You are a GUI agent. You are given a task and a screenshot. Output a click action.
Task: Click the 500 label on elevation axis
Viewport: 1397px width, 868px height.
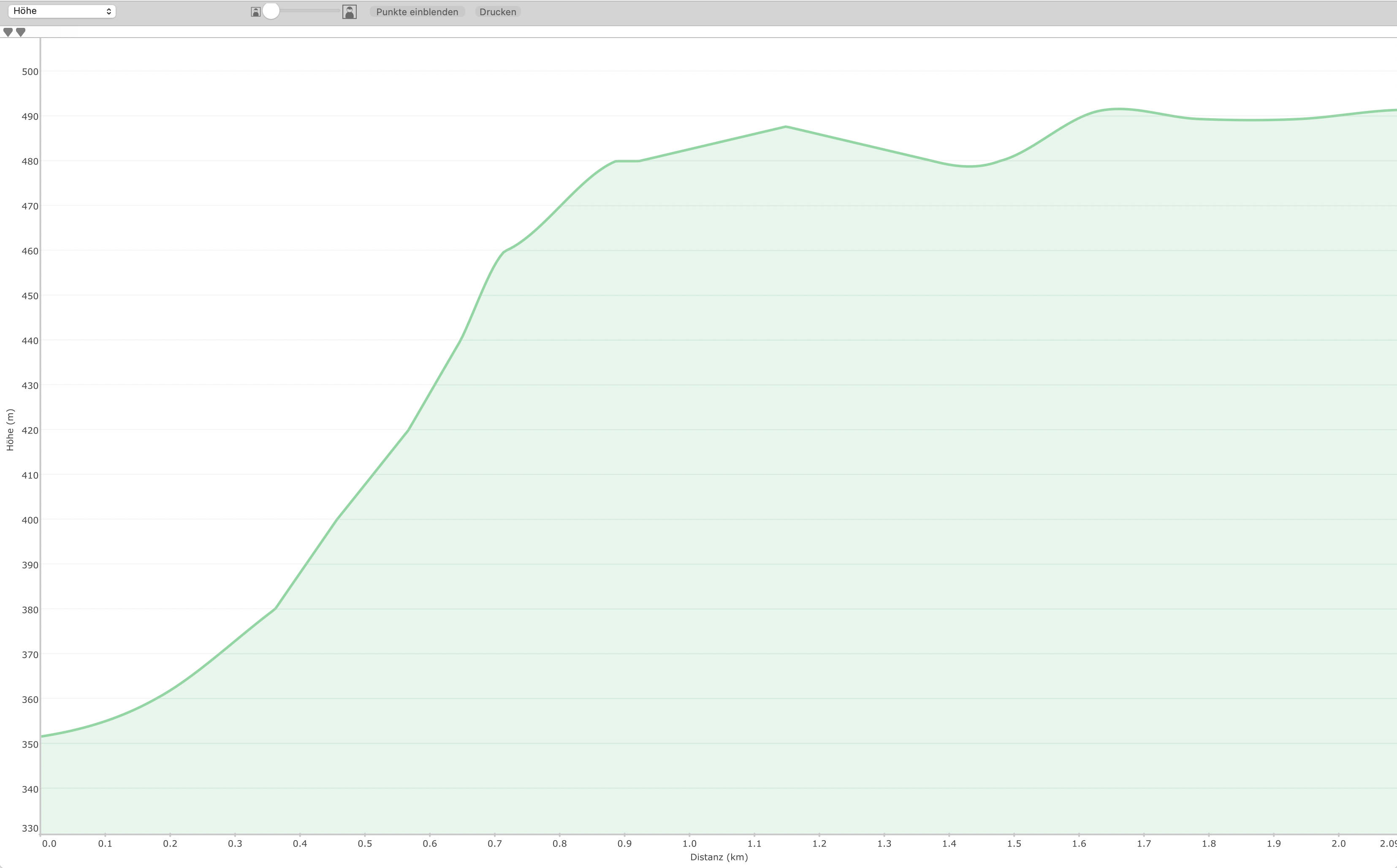click(x=30, y=72)
